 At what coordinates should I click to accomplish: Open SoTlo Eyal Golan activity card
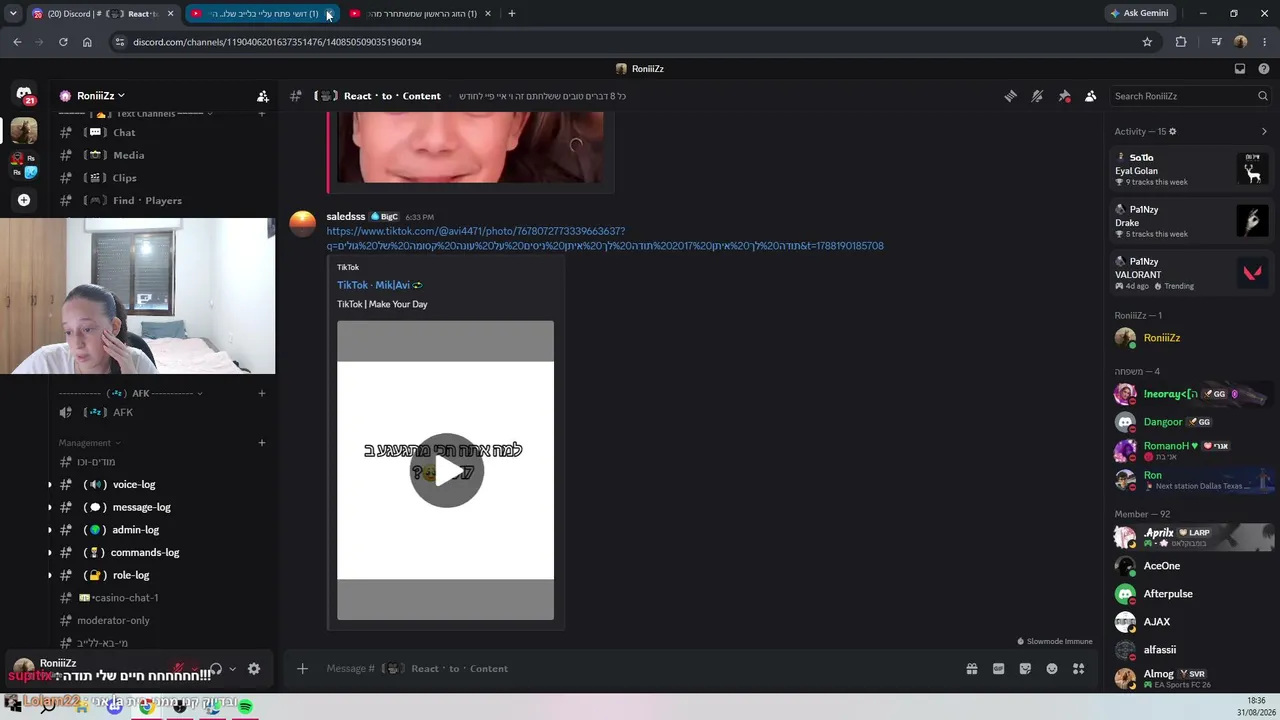point(1192,170)
